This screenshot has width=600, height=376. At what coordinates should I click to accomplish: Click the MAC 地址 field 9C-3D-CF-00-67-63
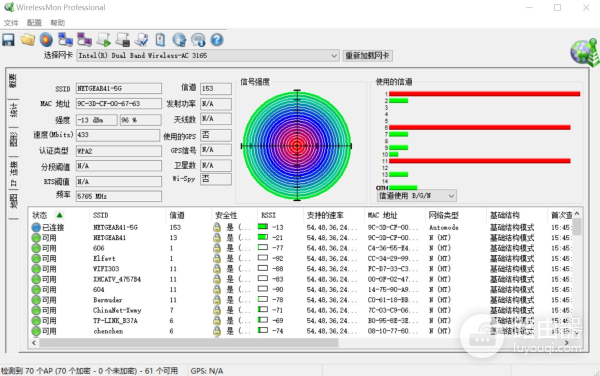click(x=119, y=104)
